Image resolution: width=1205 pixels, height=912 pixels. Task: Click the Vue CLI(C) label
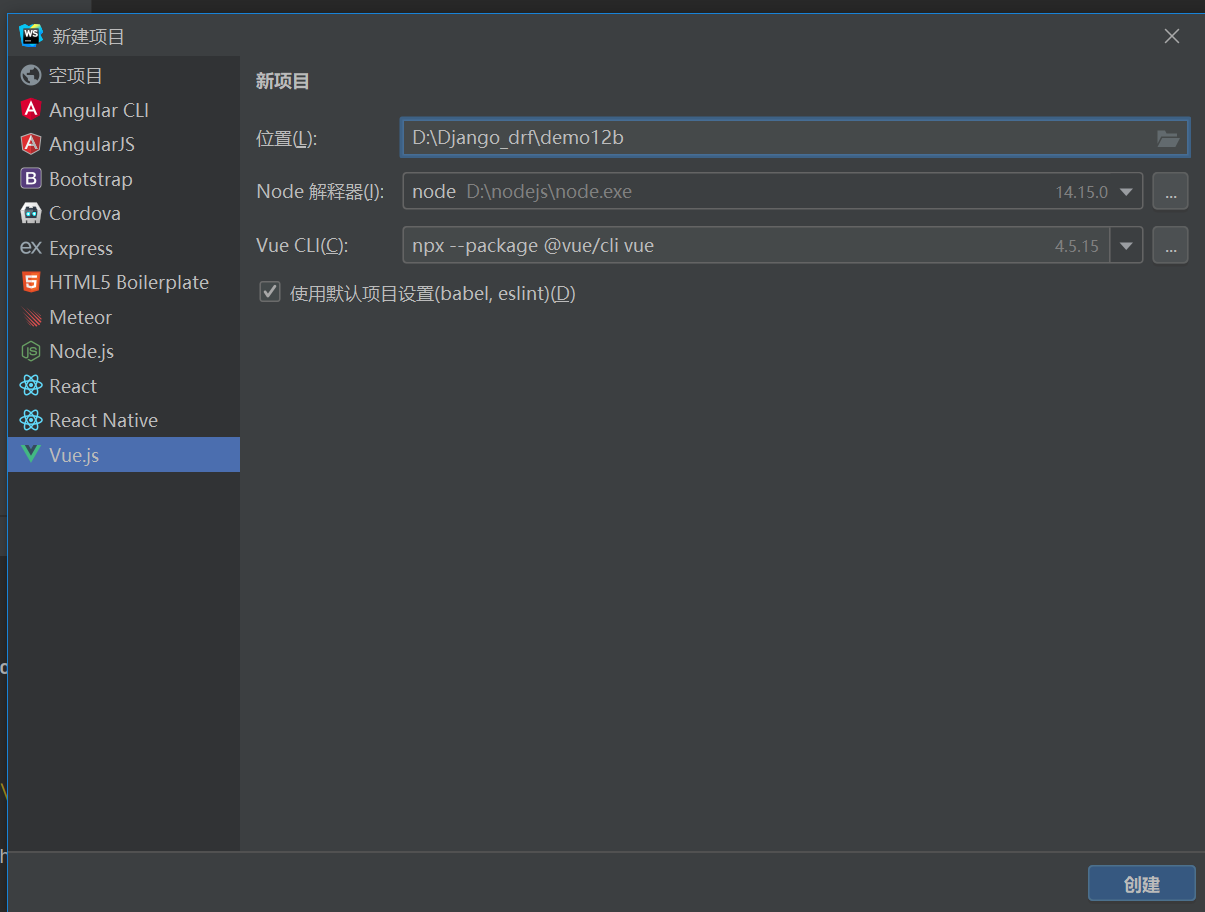pyautogui.click(x=302, y=246)
